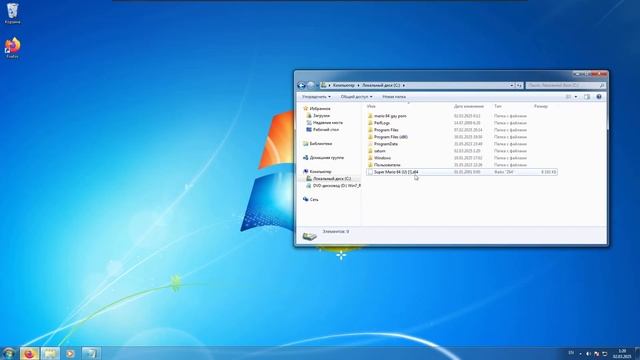Click Explorer's Forward arrow button
The image size is (640, 360).
311,85
